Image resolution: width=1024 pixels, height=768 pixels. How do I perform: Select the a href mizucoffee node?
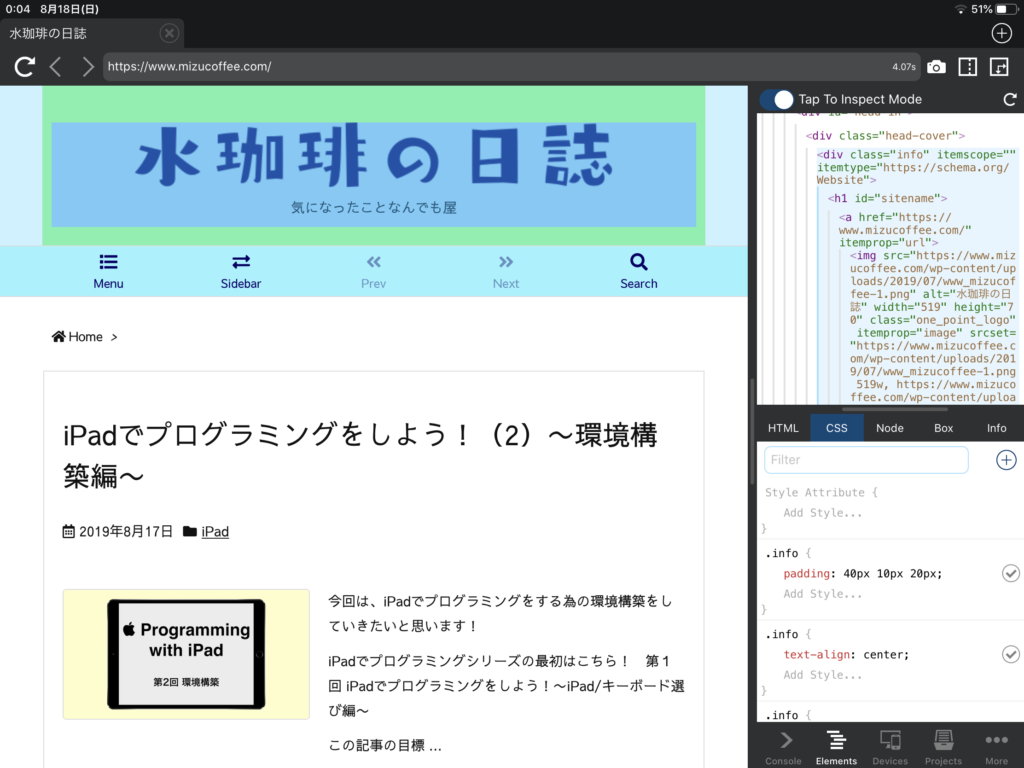905,230
